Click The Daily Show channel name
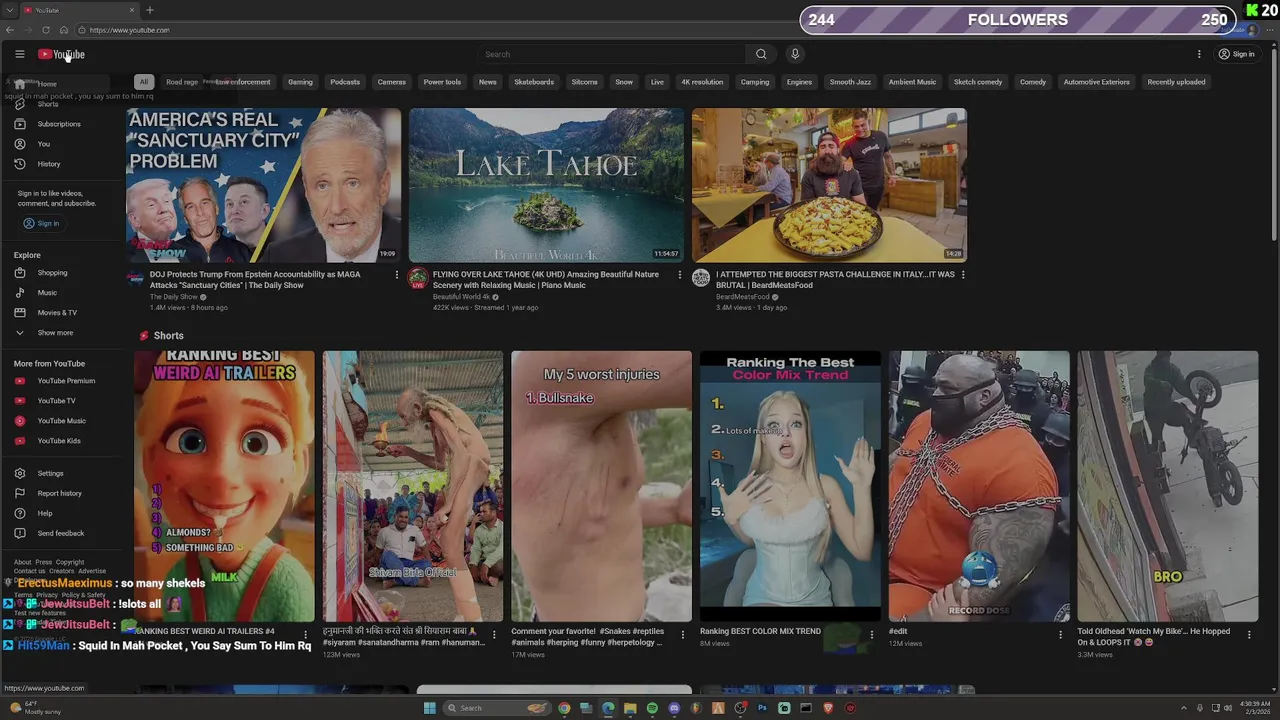The height and width of the screenshot is (720, 1280). click(174, 297)
